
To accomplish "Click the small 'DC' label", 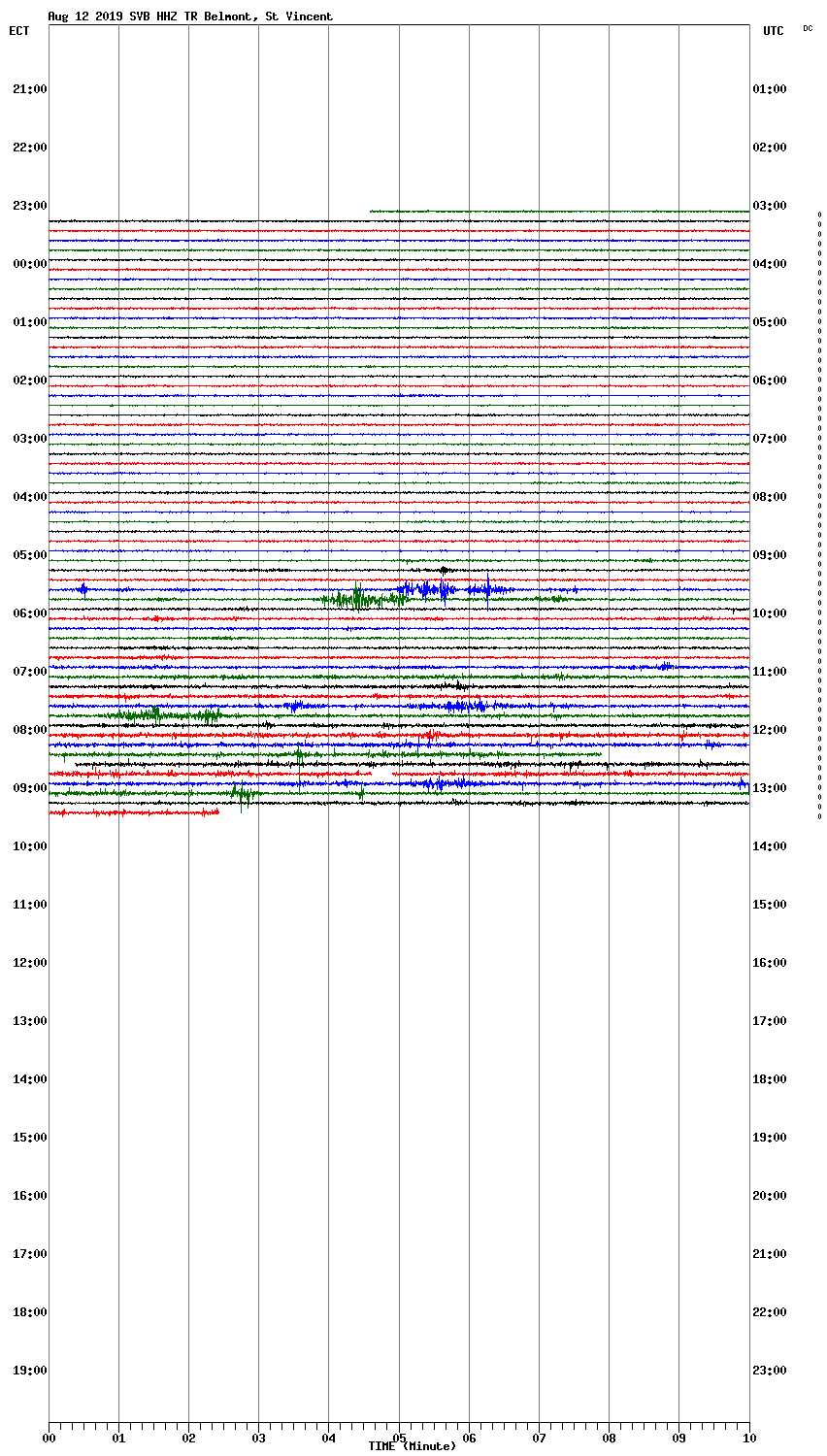I will [808, 28].
